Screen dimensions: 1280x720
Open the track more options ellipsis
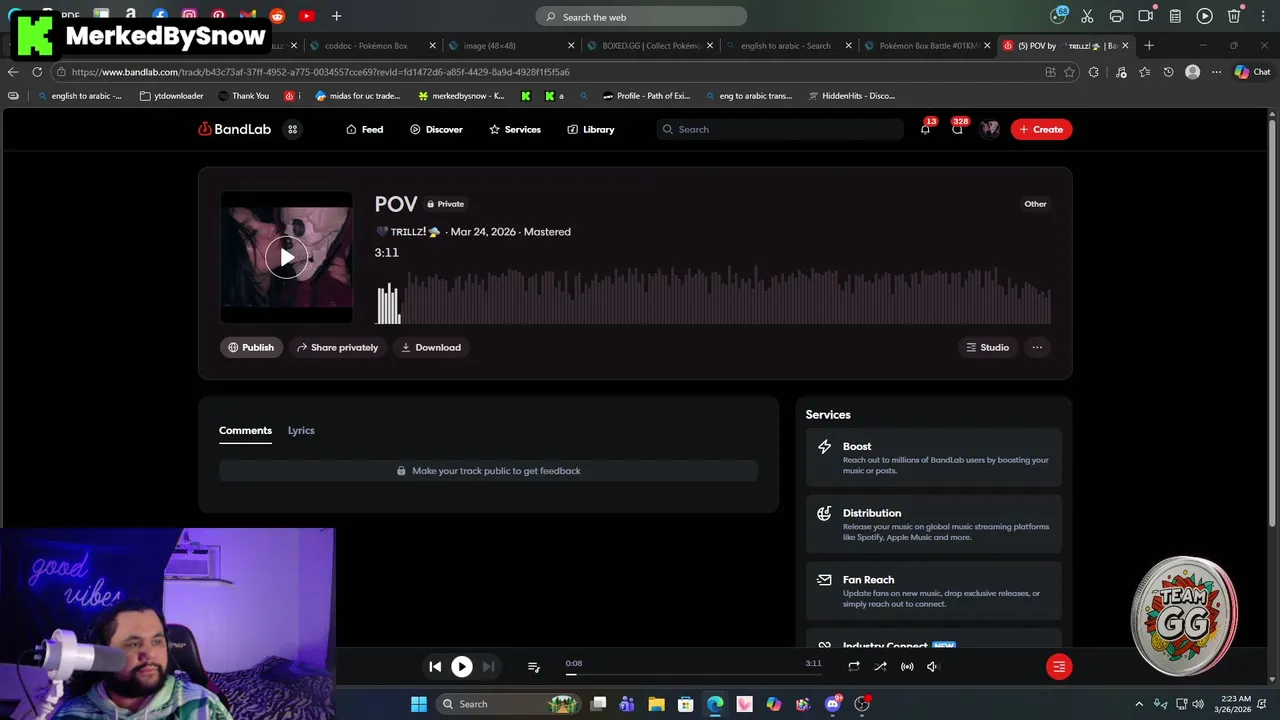1037,347
